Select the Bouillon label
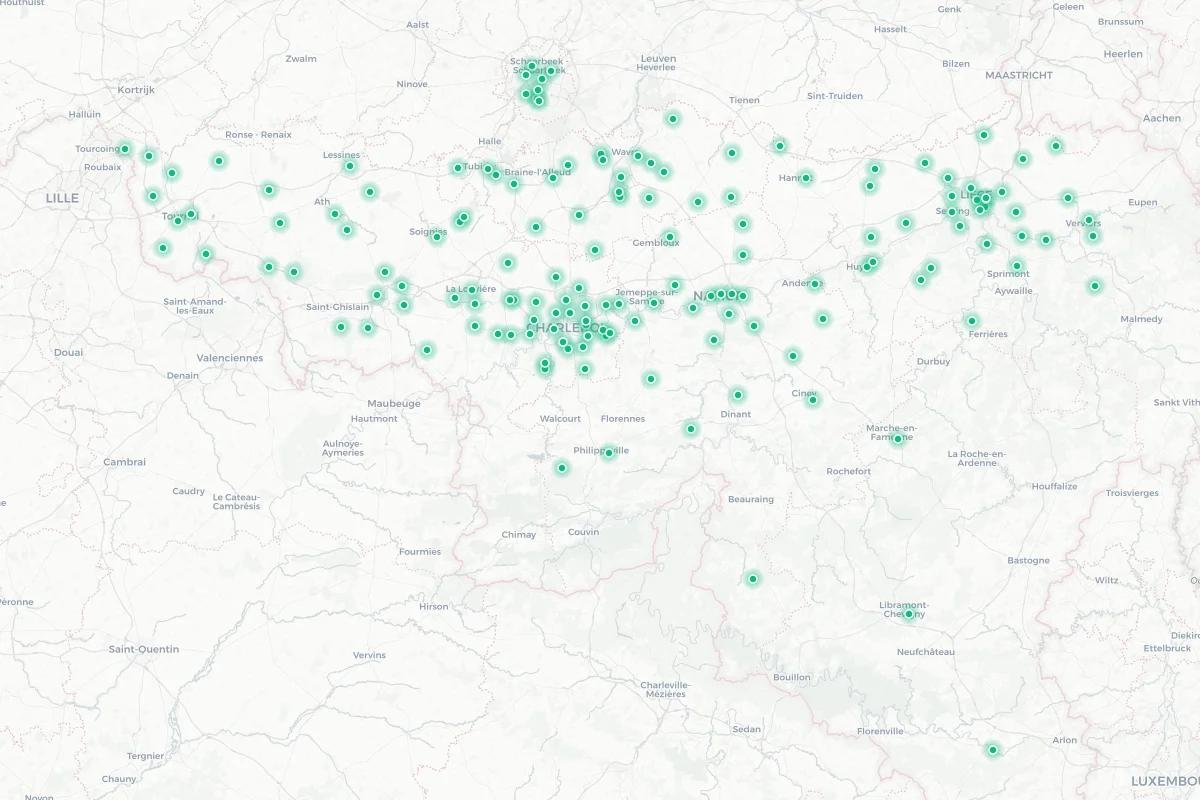The image size is (1200, 800). pyautogui.click(x=792, y=677)
